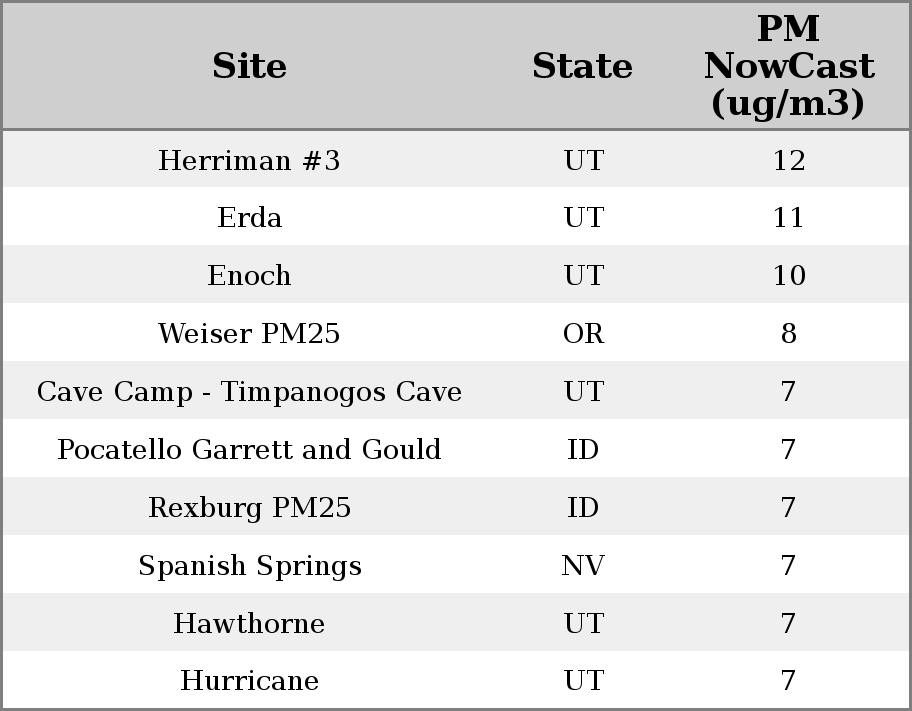Viewport: 912px width, 711px height.
Task: Click Herriman's PM value of 12
Action: tap(788, 160)
